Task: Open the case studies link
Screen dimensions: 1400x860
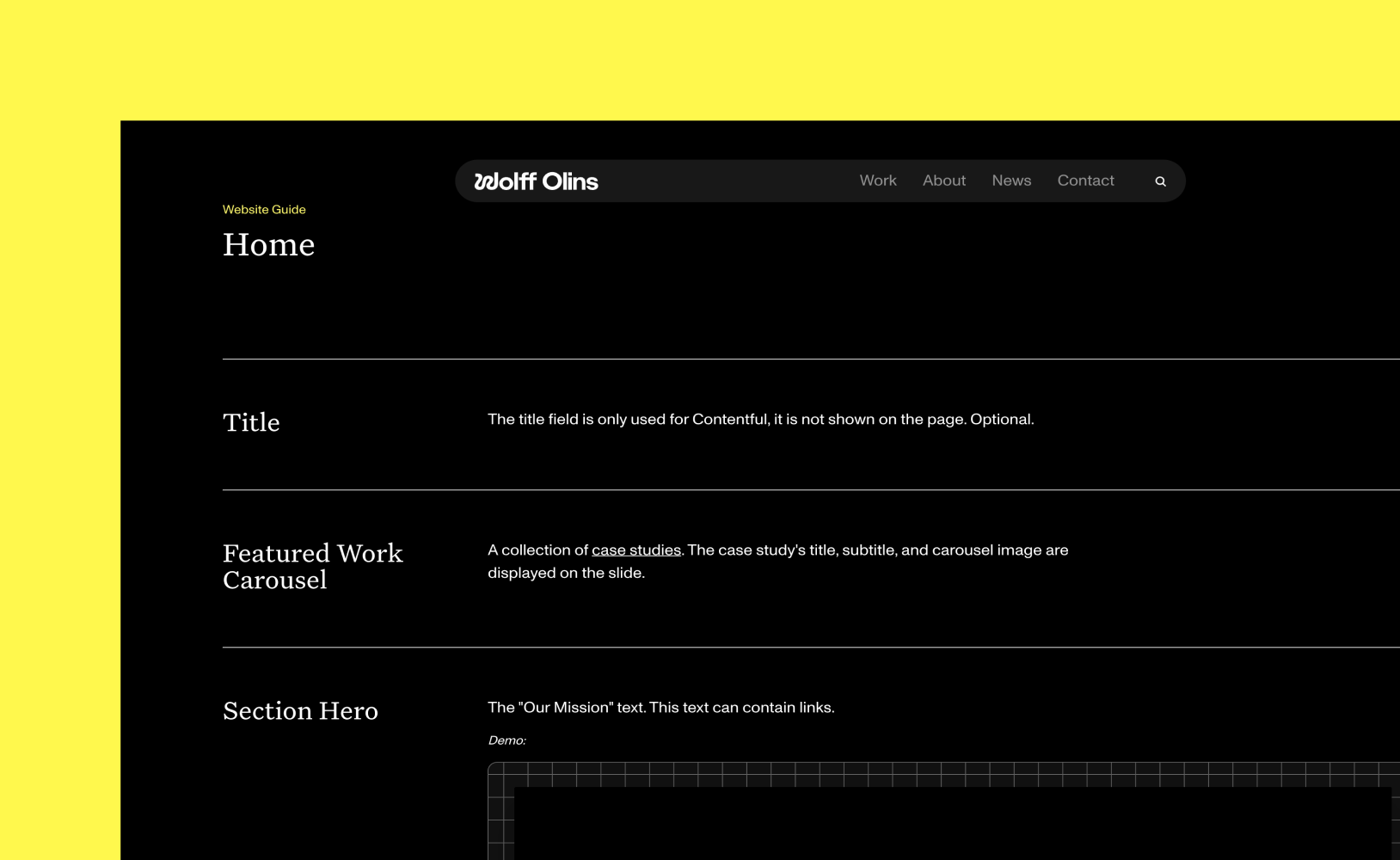Action: click(636, 550)
